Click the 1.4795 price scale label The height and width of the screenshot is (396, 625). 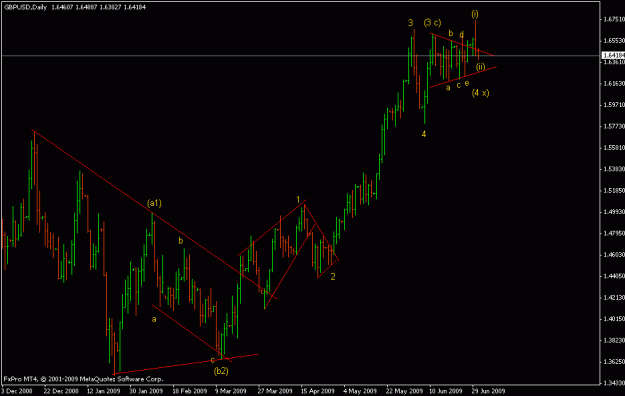click(x=614, y=233)
